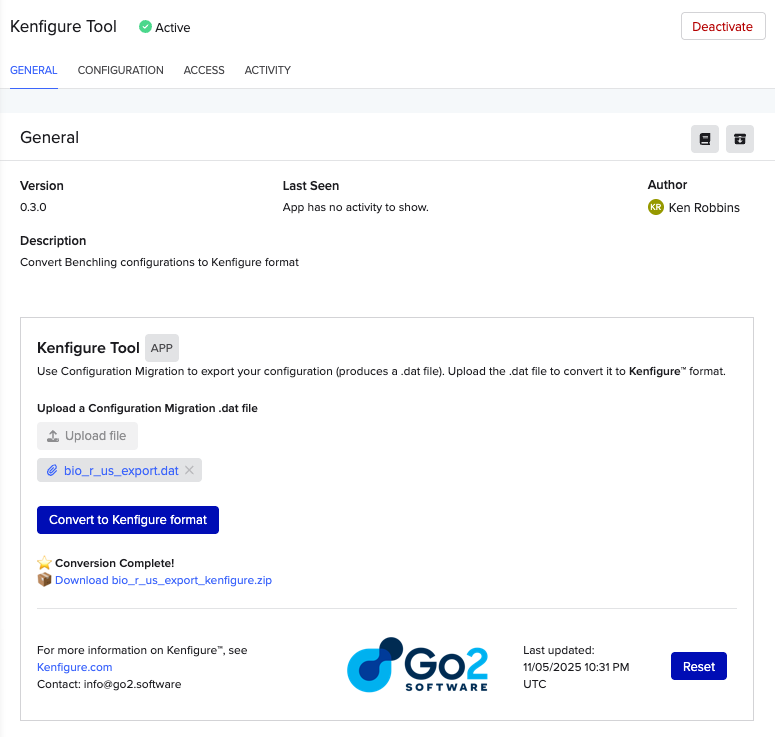Click the KR author avatar
This screenshot has width=775, height=737.
pyautogui.click(x=656, y=207)
